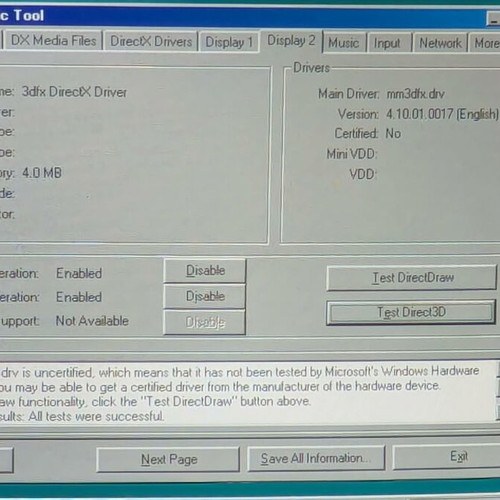Minimize the Diagnostic Tool window
500x500 pixels.
click(x=493, y=18)
